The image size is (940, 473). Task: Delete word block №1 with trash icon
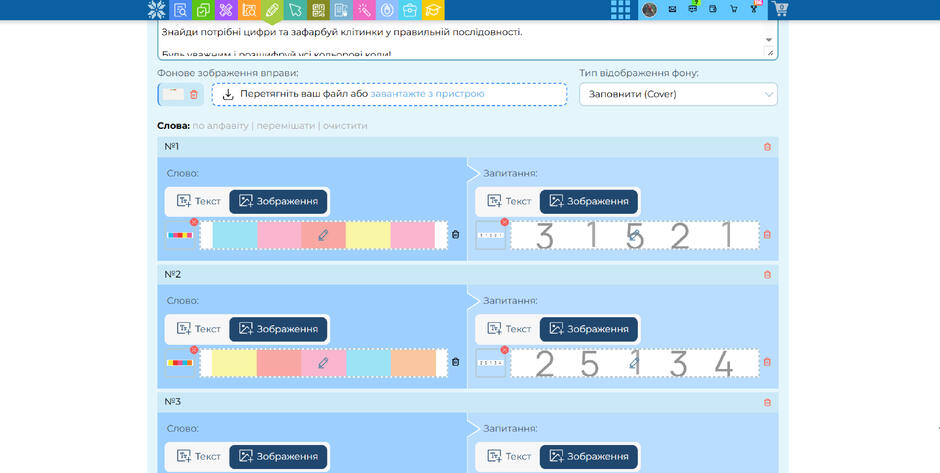[767, 147]
